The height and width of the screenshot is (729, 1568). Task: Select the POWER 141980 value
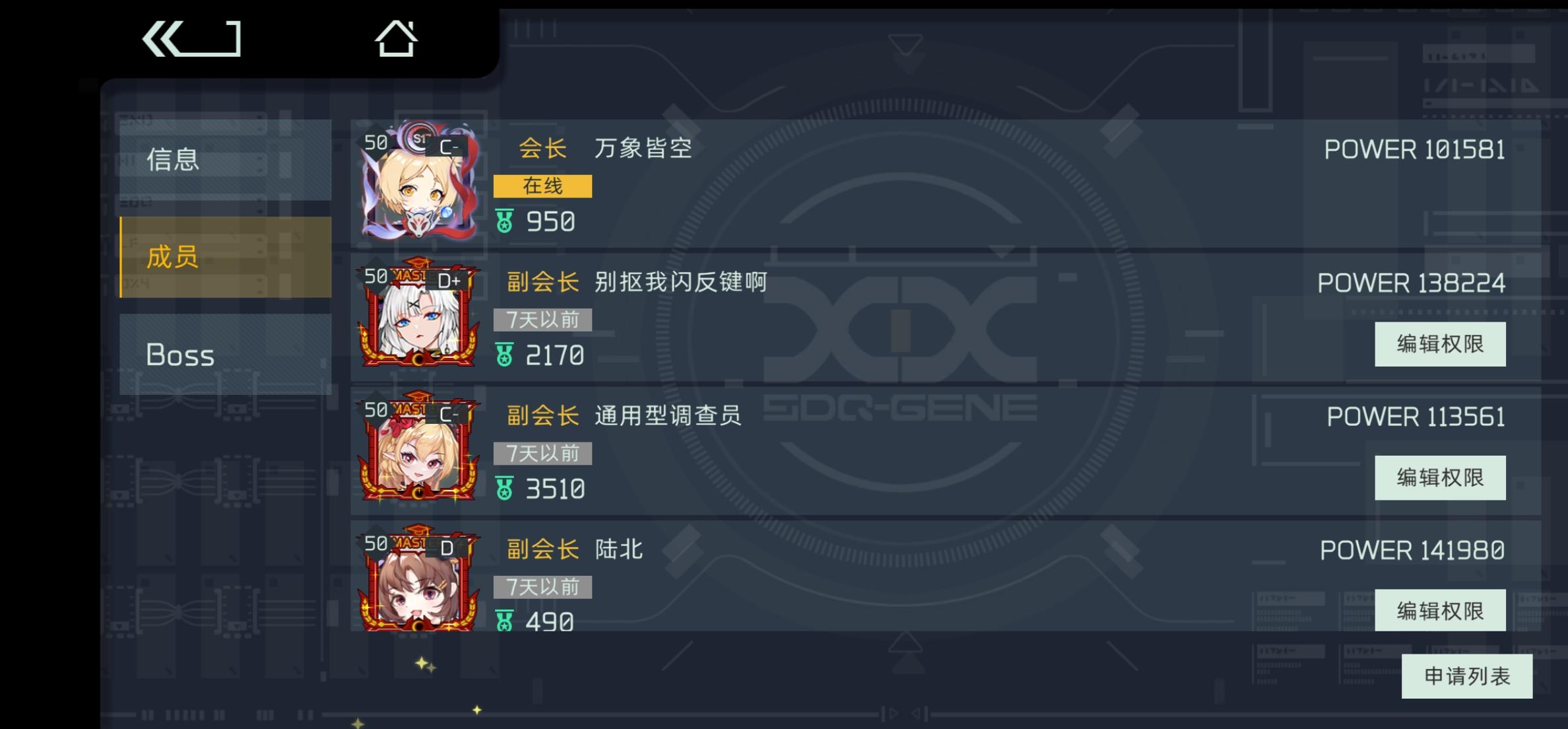[x=1412, y=550]
